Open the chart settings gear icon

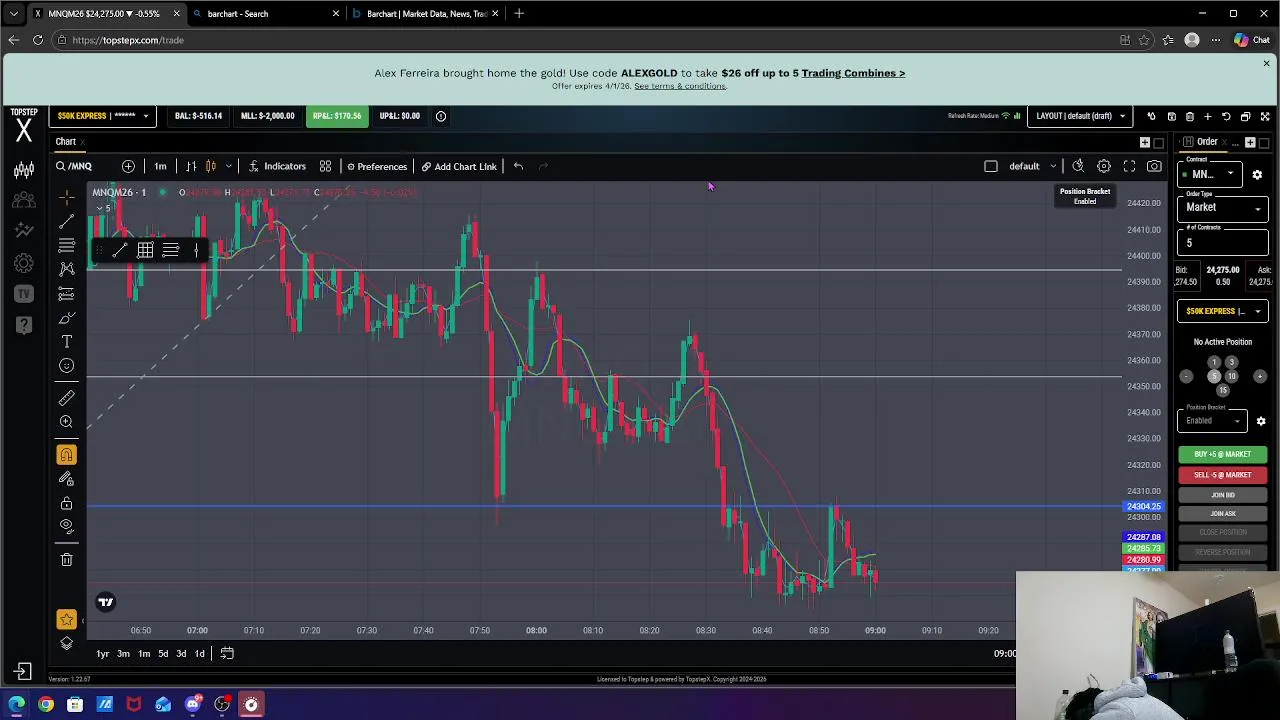[x=1104, y=166]
